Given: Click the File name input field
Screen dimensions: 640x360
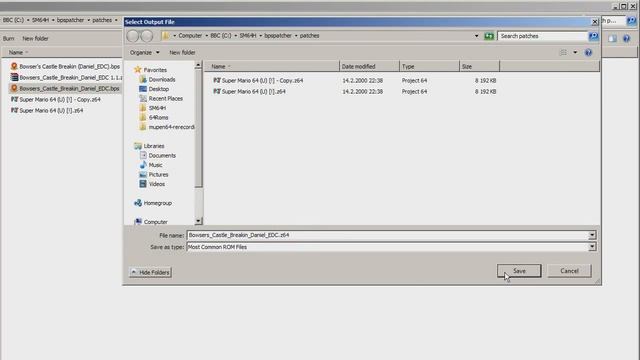Looking at the screenshot, I should pos(387,235).
